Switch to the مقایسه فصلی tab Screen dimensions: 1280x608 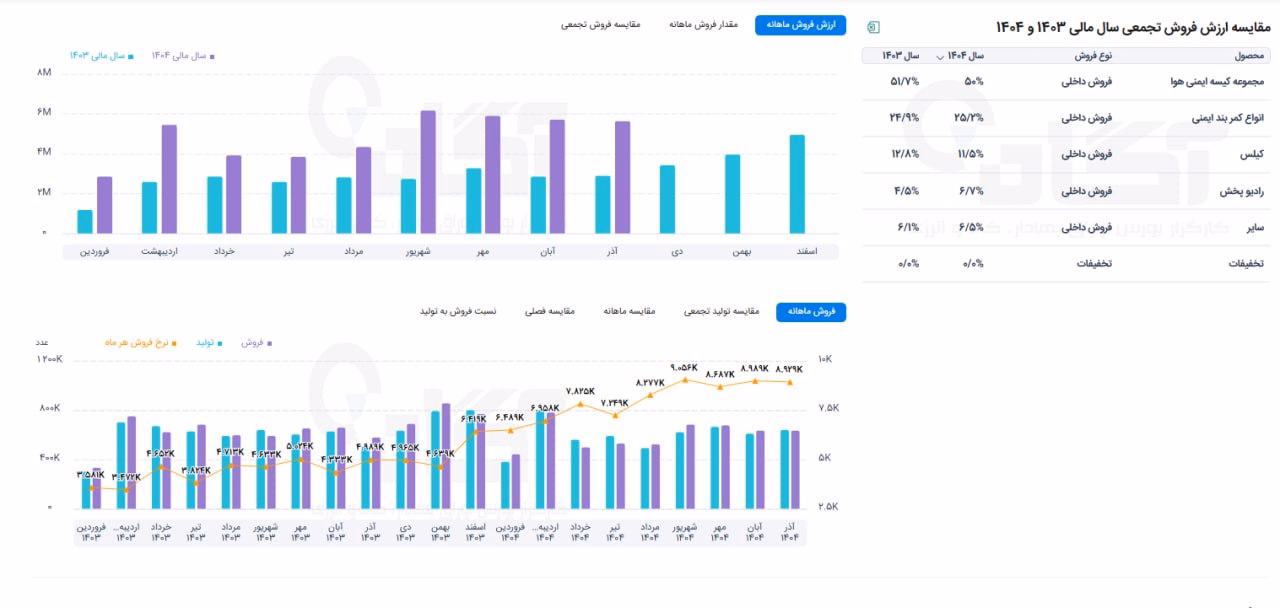(x=550, y=312)
